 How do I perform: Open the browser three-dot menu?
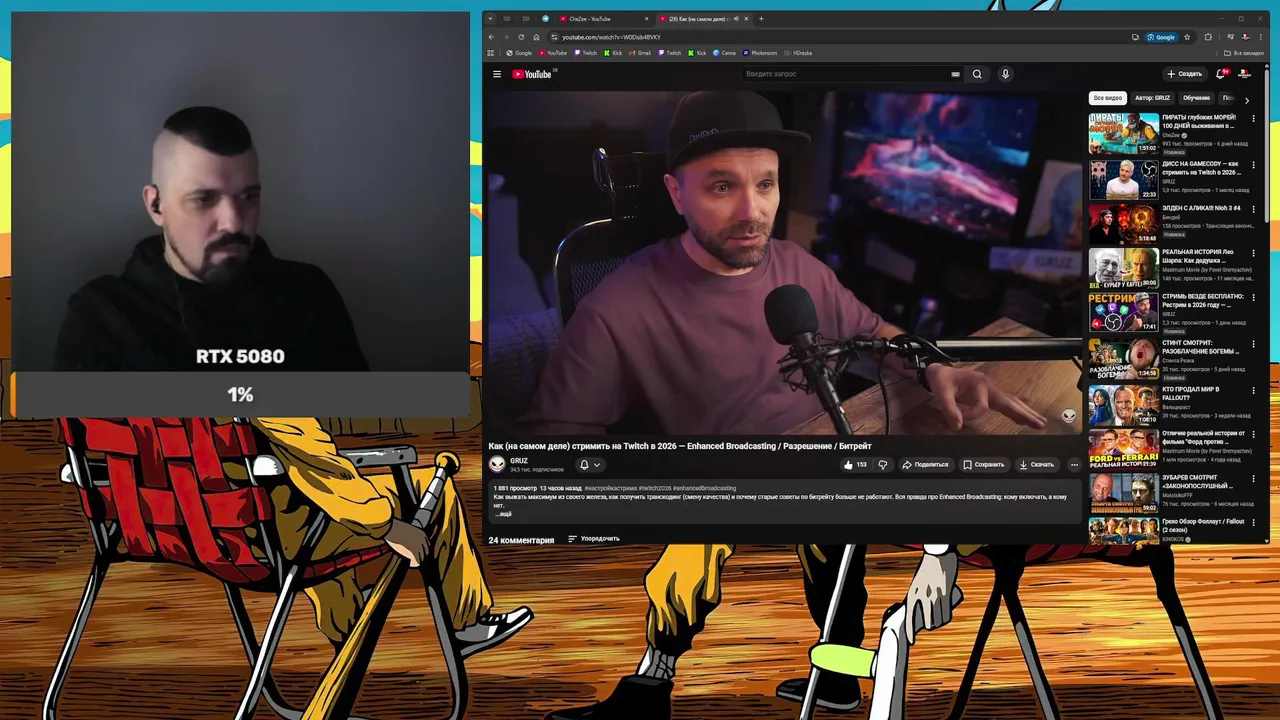click(x=1259, y=37)
